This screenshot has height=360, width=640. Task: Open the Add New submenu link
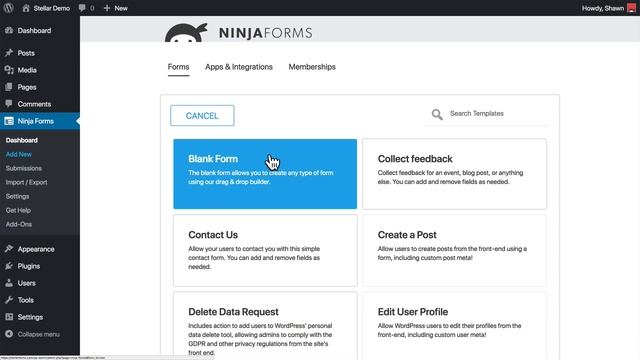(x=19, y=154)
